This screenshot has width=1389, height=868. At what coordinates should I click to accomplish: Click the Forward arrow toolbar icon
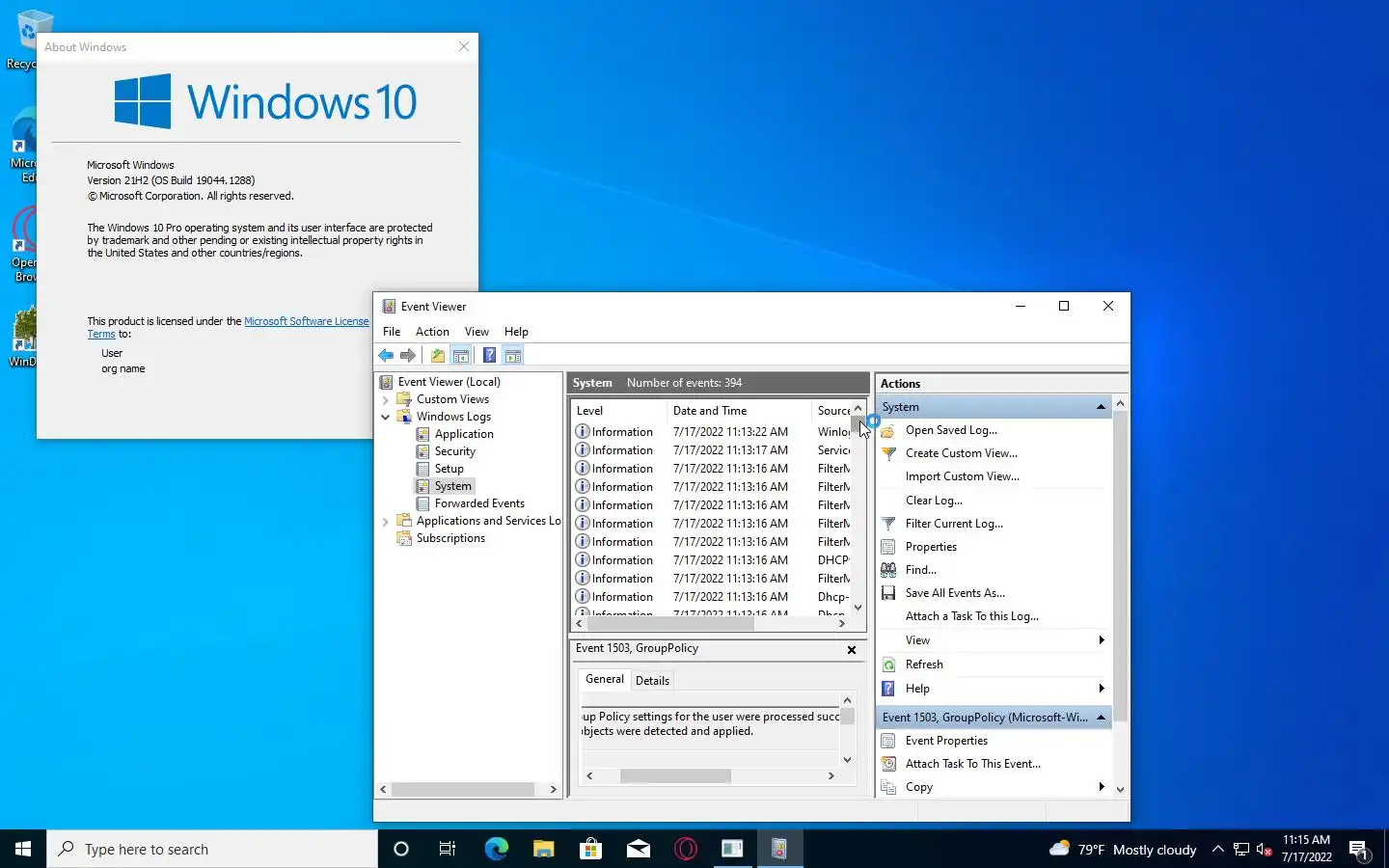408,355
